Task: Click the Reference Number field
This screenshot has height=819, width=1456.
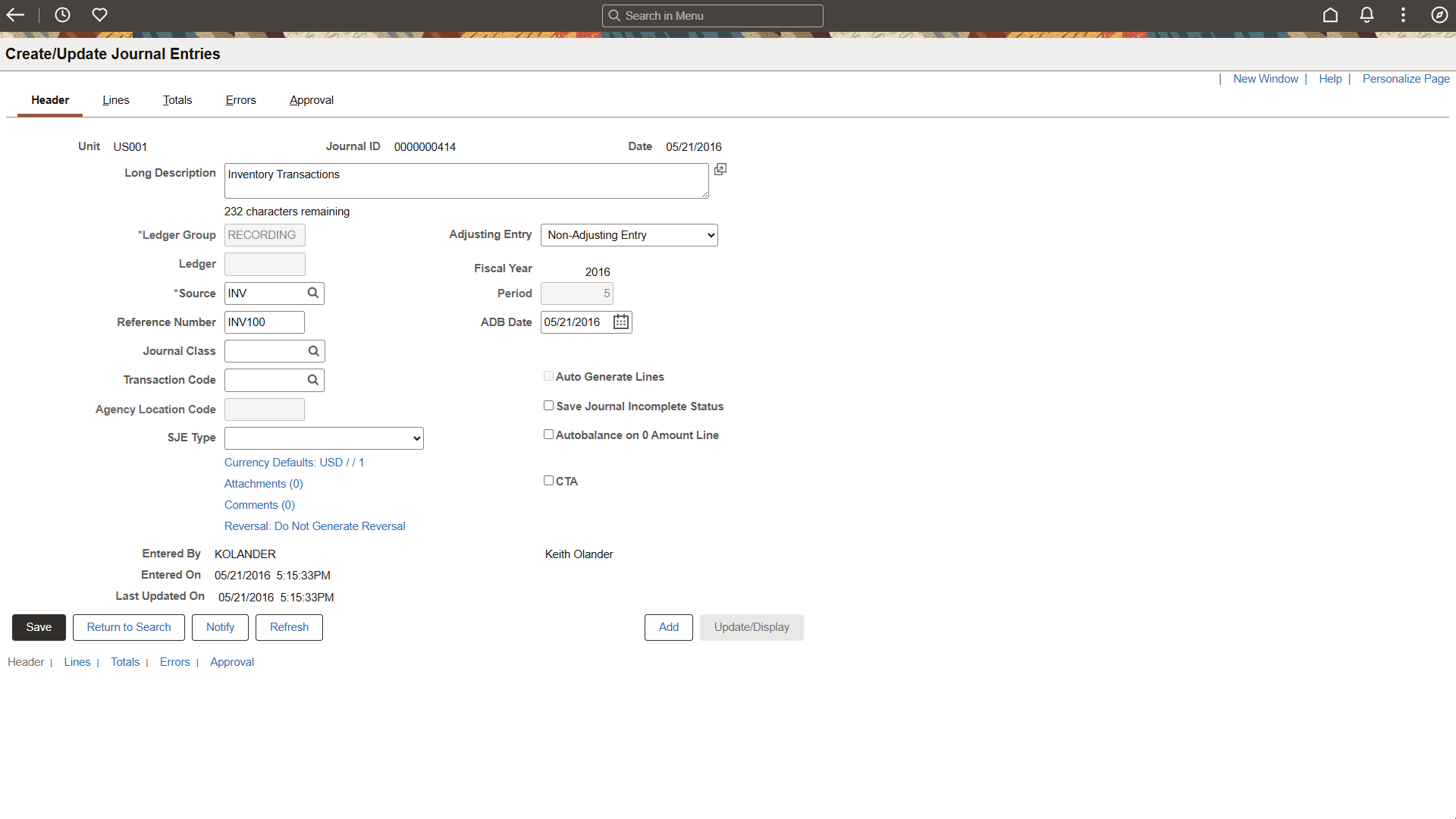Action: coord(264,322)
